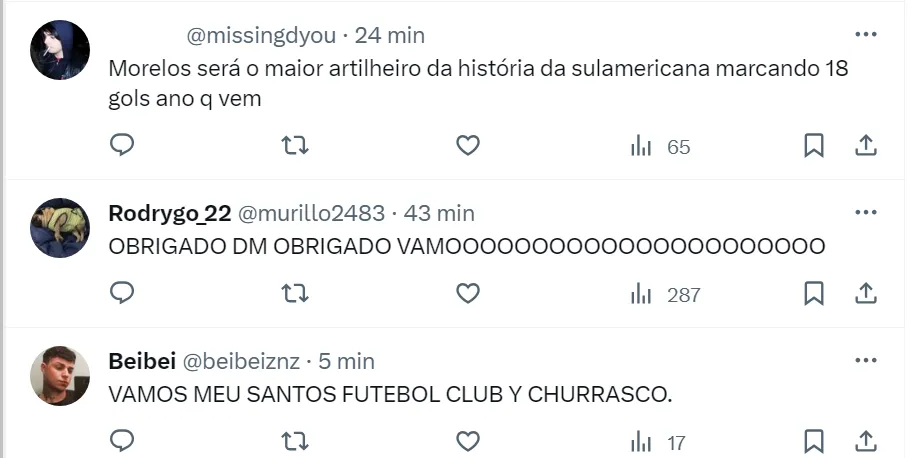Open more options menu on Rodrygo_22 tweet
This screenshot has height=458, width=908.
866,212
